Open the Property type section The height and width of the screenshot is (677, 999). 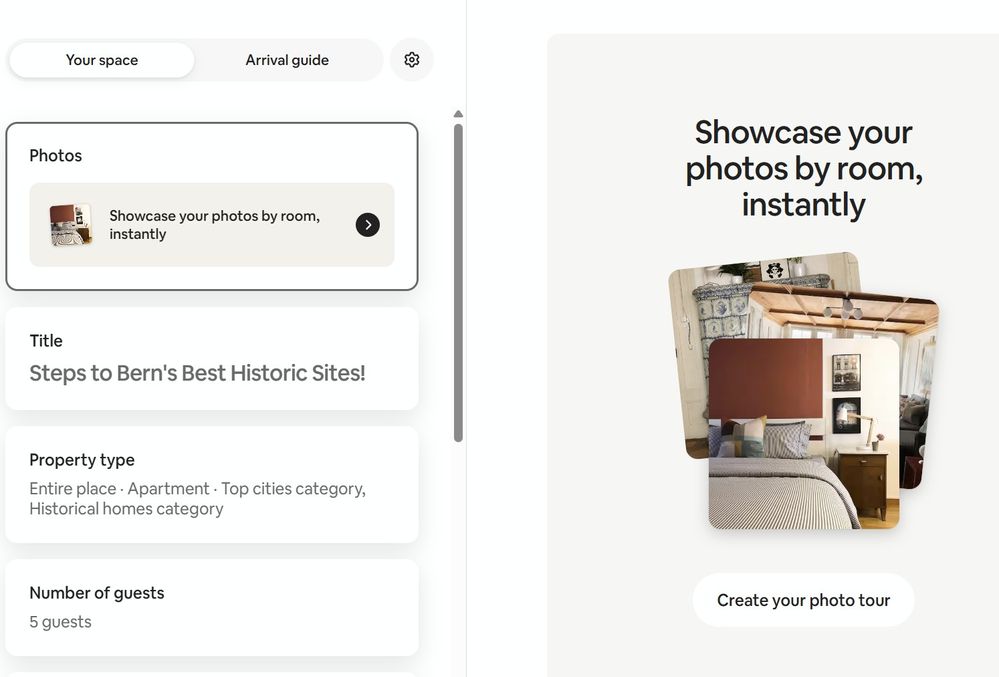(x=212, y=484)
